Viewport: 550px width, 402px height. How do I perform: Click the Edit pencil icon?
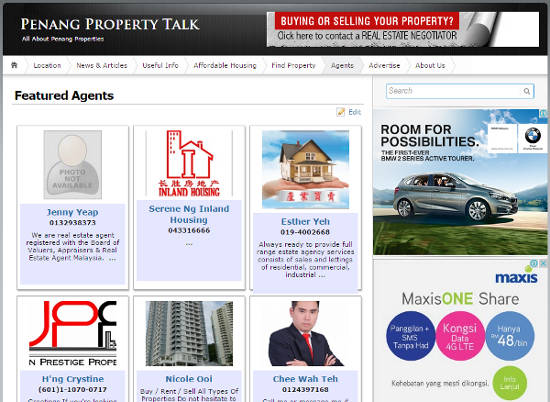click(341, 112)
